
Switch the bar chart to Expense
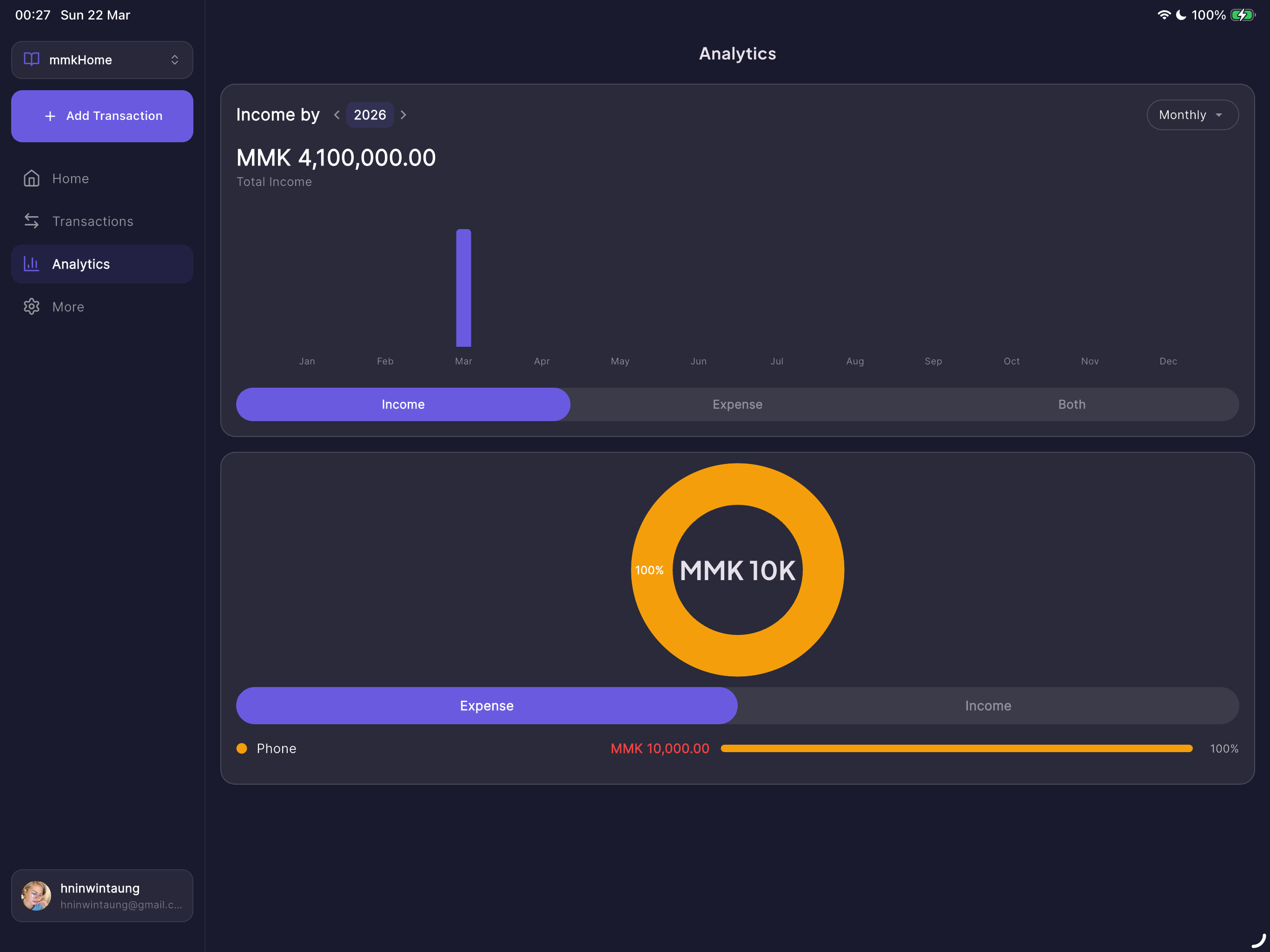(737, 404)
